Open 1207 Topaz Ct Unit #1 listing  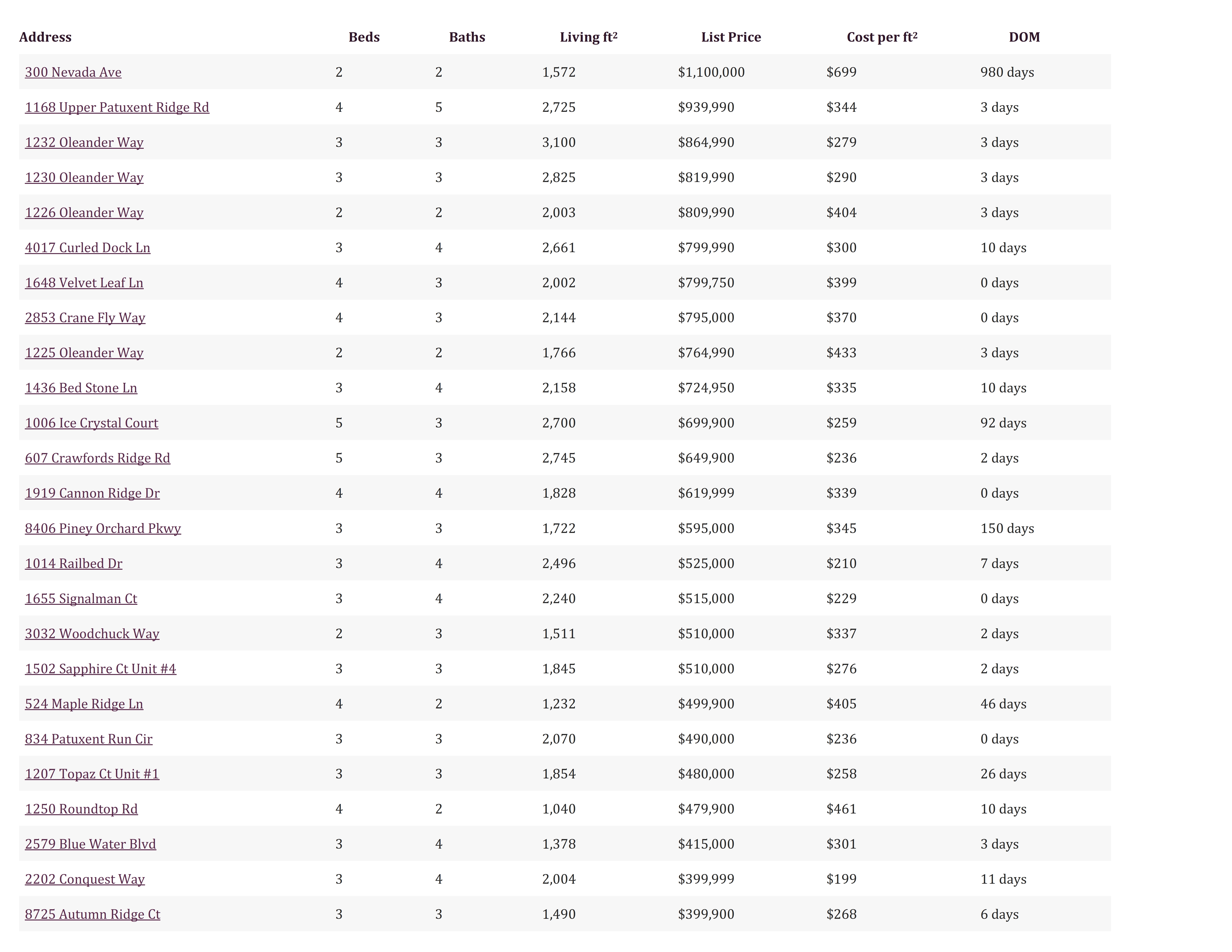[x=92, y=774]
